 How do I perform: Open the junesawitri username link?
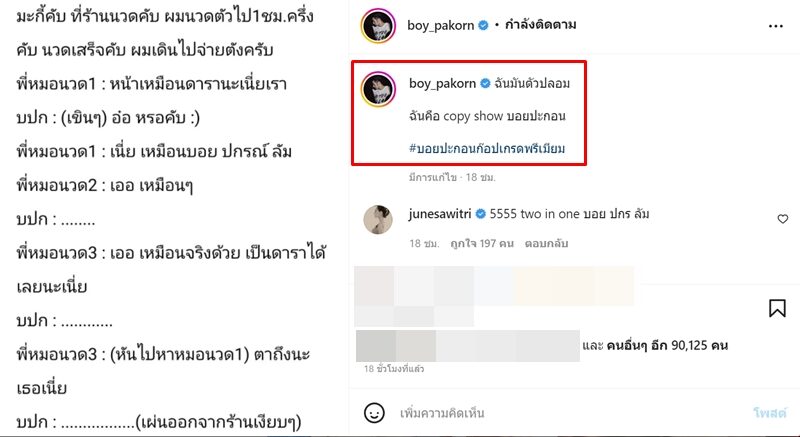coord(440,214)
